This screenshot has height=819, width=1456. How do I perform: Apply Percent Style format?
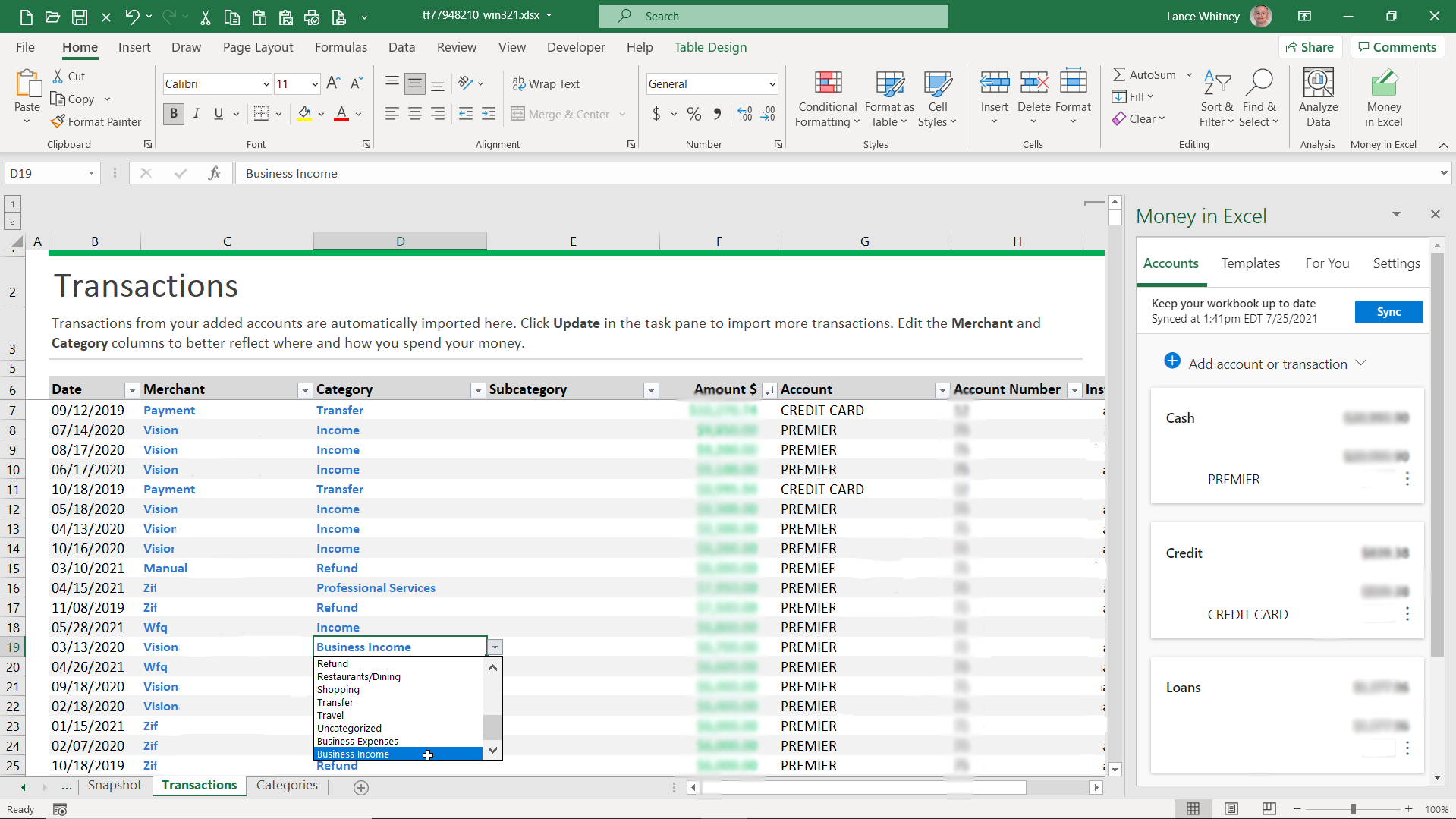click(693, 114)
